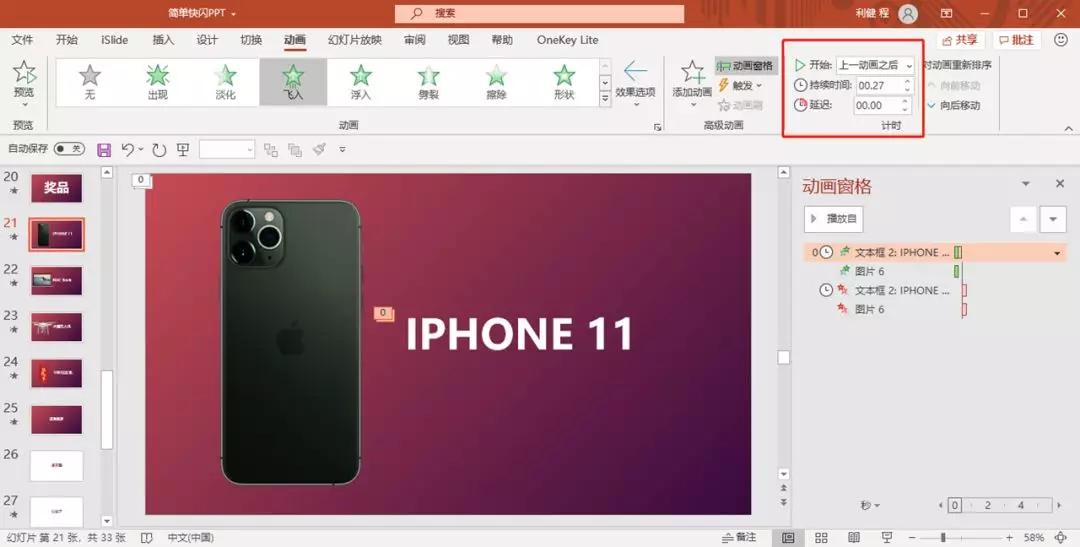Screen dimensions: 1080x547
Task: Open the 设计 design tab
Action: click(x=207, y=40)
